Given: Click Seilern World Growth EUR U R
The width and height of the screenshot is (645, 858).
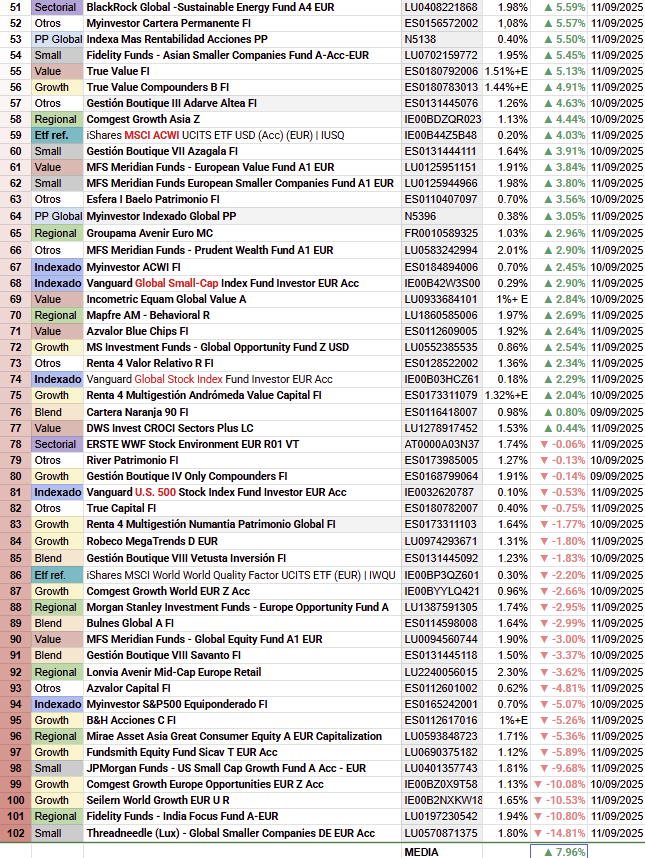Looking at the screenshot, I should (158, 800).
